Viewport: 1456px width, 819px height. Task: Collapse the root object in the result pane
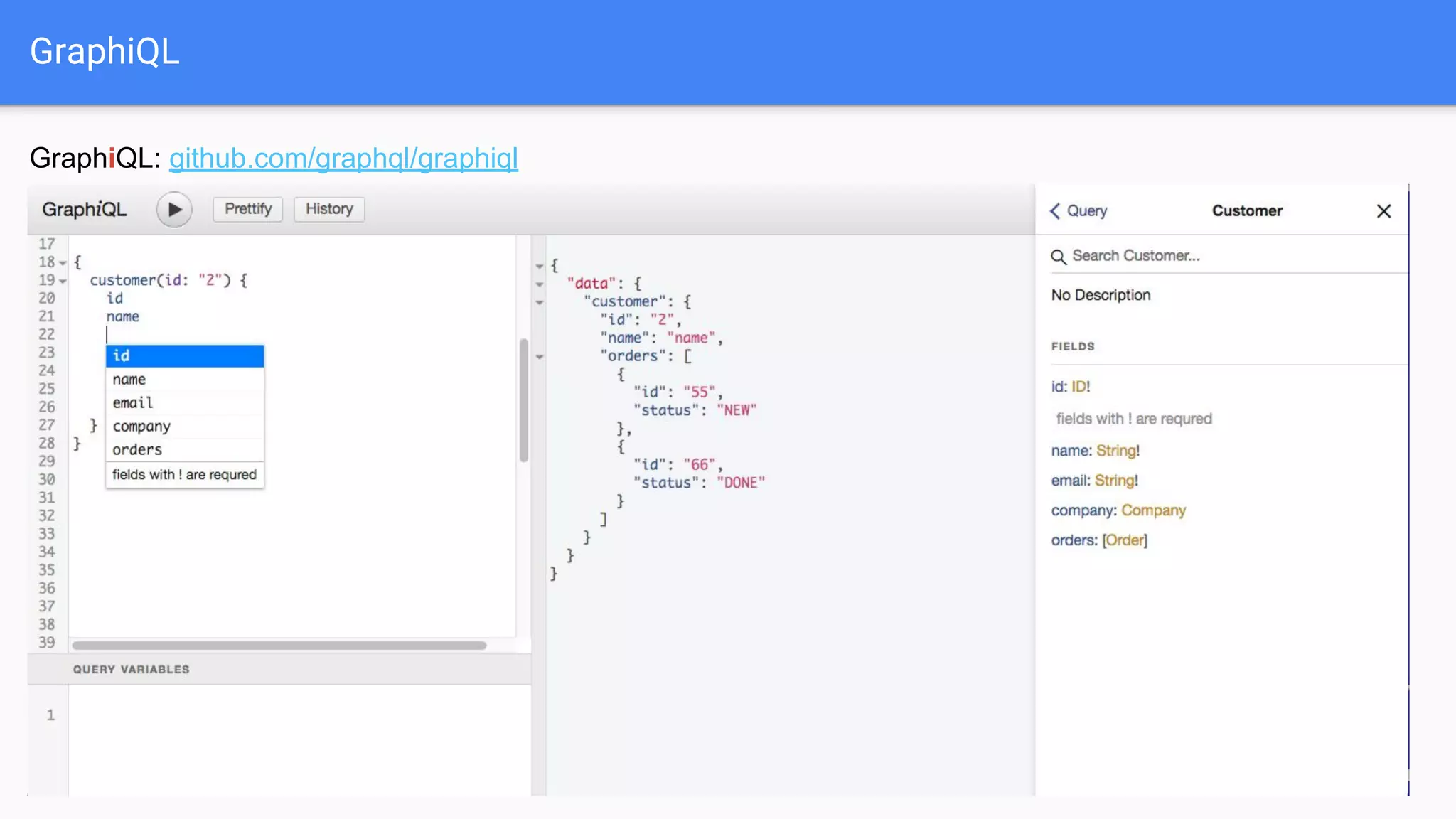tap(540, 267)
